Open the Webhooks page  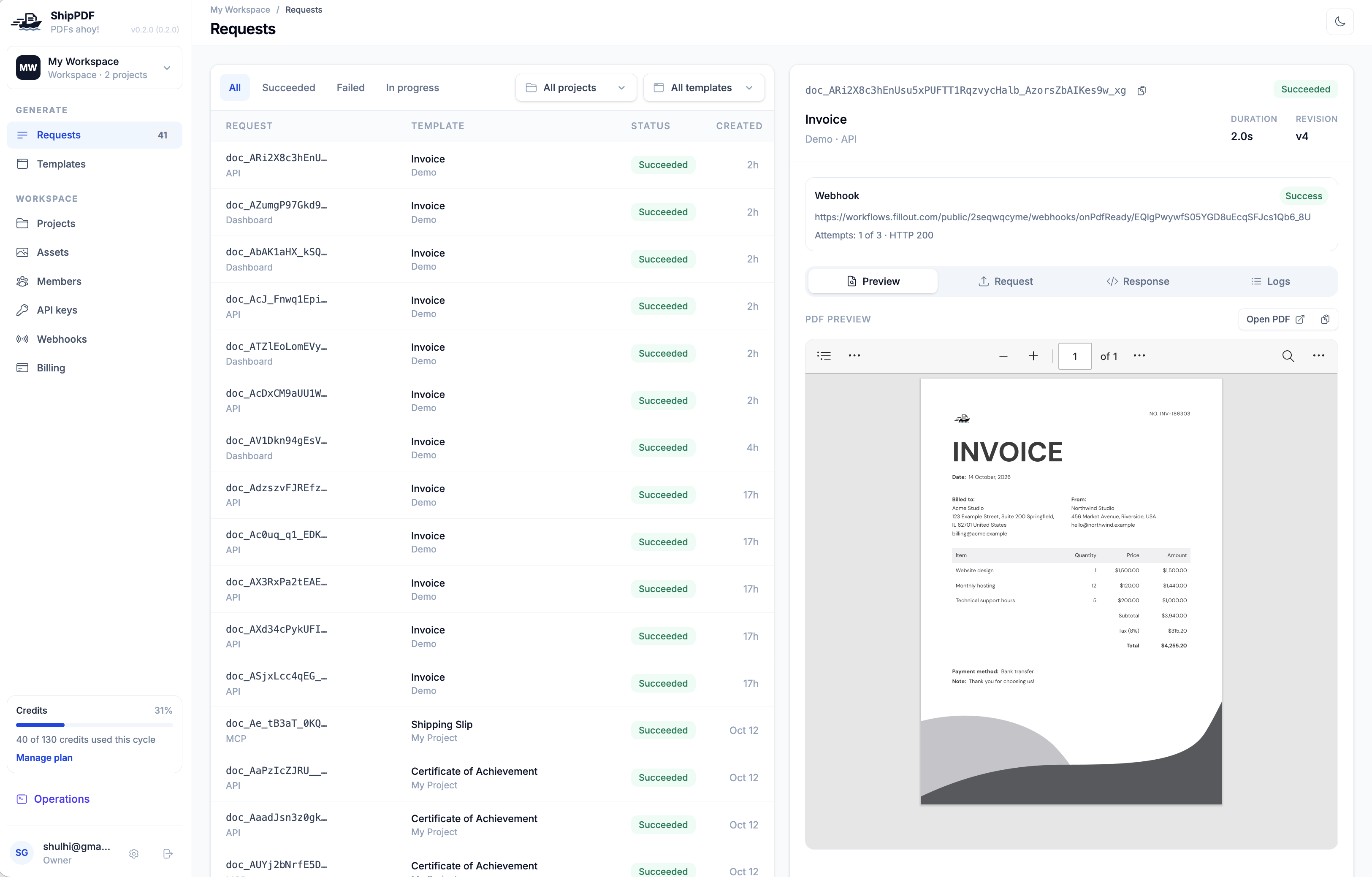95,339
